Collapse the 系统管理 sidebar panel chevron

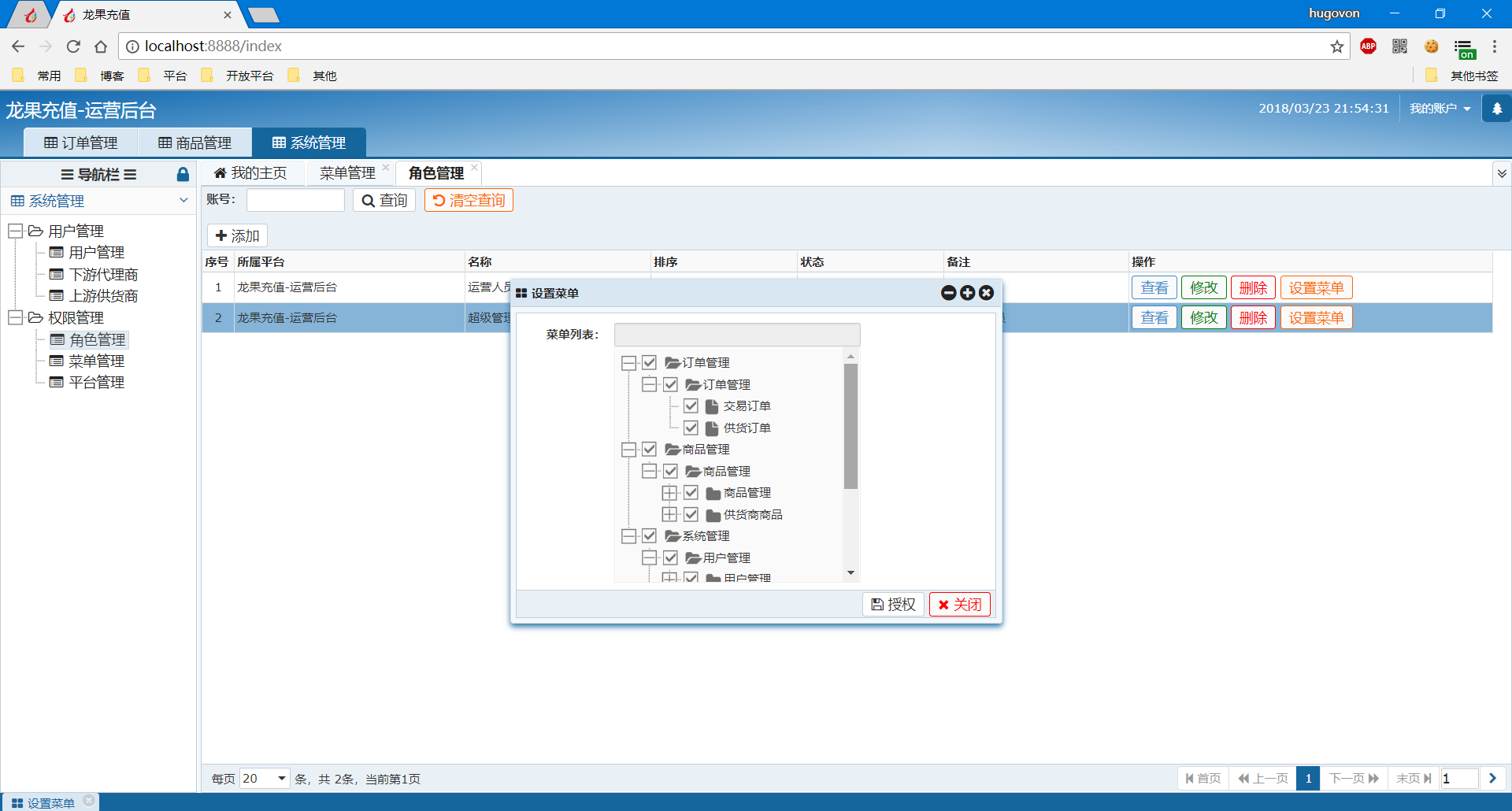tap(183, 201)
